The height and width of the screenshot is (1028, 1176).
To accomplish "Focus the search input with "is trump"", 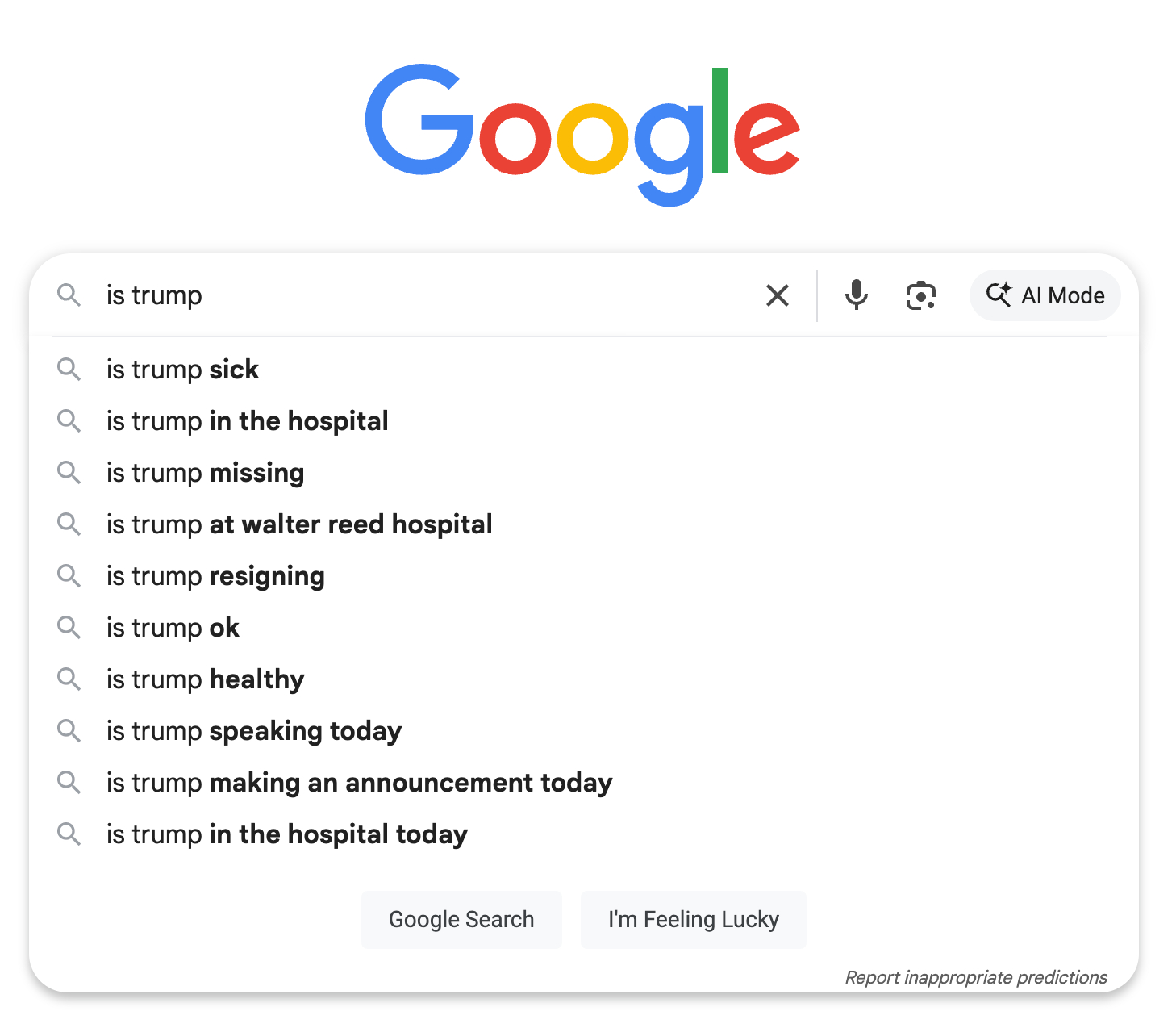I will (427, 295).
